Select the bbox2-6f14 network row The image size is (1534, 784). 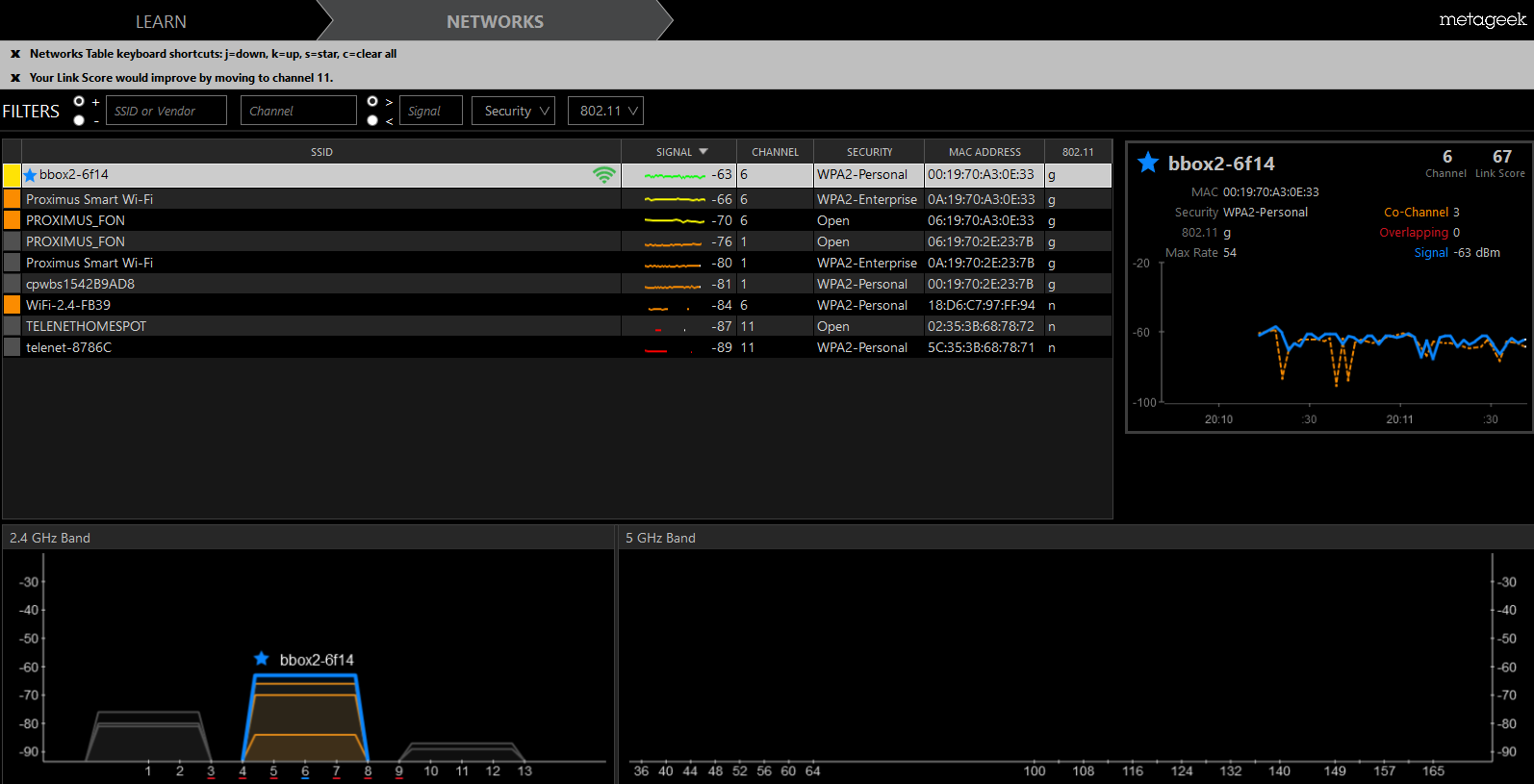(557, 175)
